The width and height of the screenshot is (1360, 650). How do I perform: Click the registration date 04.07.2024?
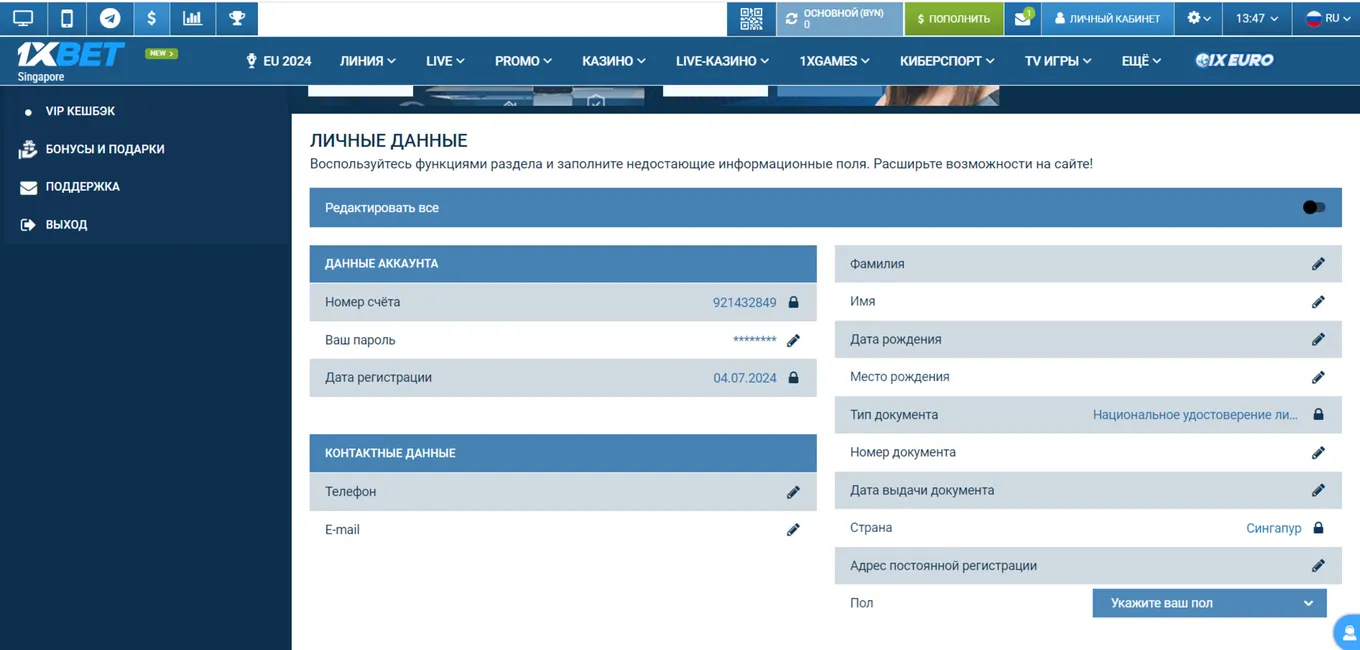pyautogui.click(x=744, y=378)
